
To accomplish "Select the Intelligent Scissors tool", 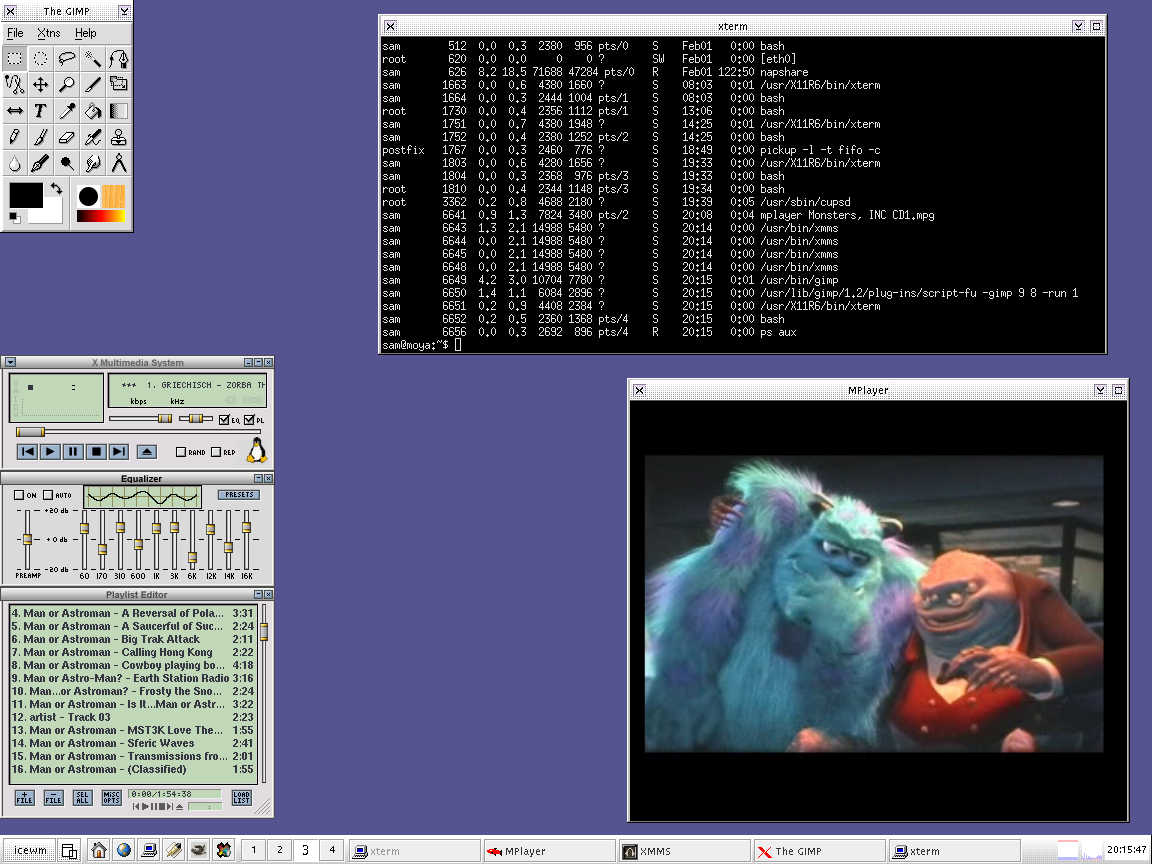I will [15, 84].
